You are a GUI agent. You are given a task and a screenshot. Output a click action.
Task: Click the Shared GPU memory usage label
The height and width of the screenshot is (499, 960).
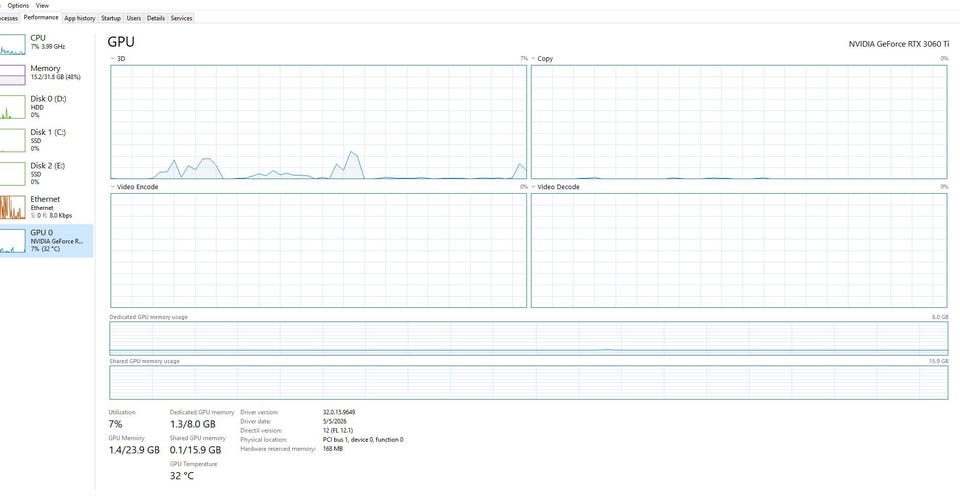point(144,361)
